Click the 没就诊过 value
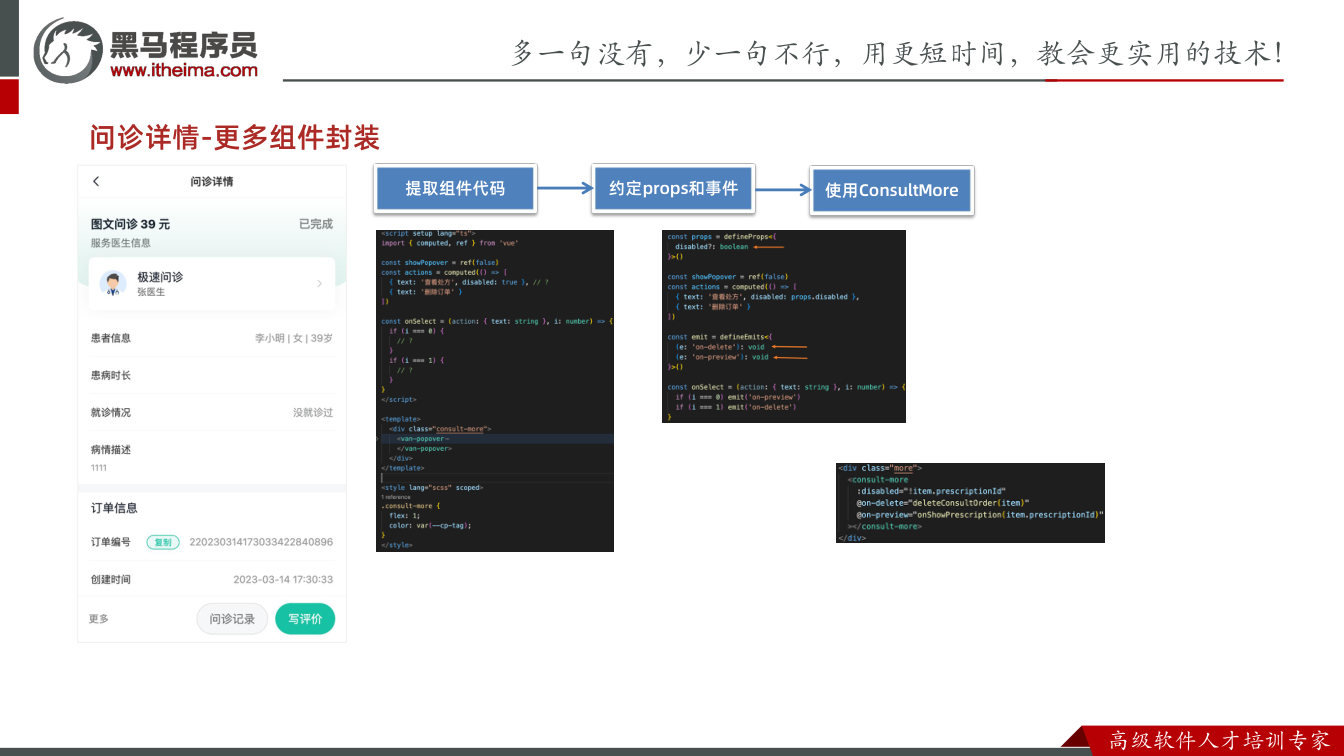Screen dimensions: 1344x756 (313, 412)
